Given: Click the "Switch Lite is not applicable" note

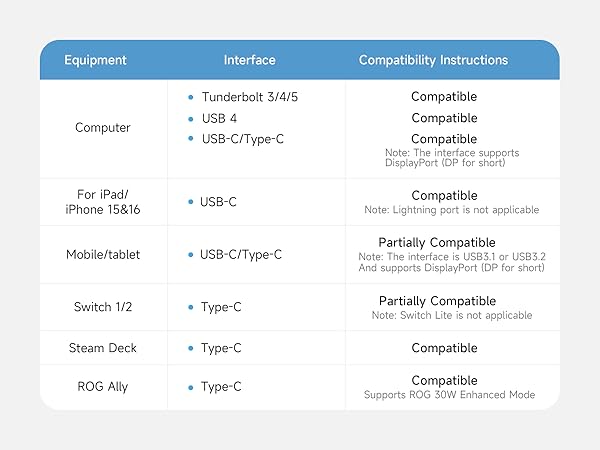Looking at the screenshot, I should click(x=452, y=315).
